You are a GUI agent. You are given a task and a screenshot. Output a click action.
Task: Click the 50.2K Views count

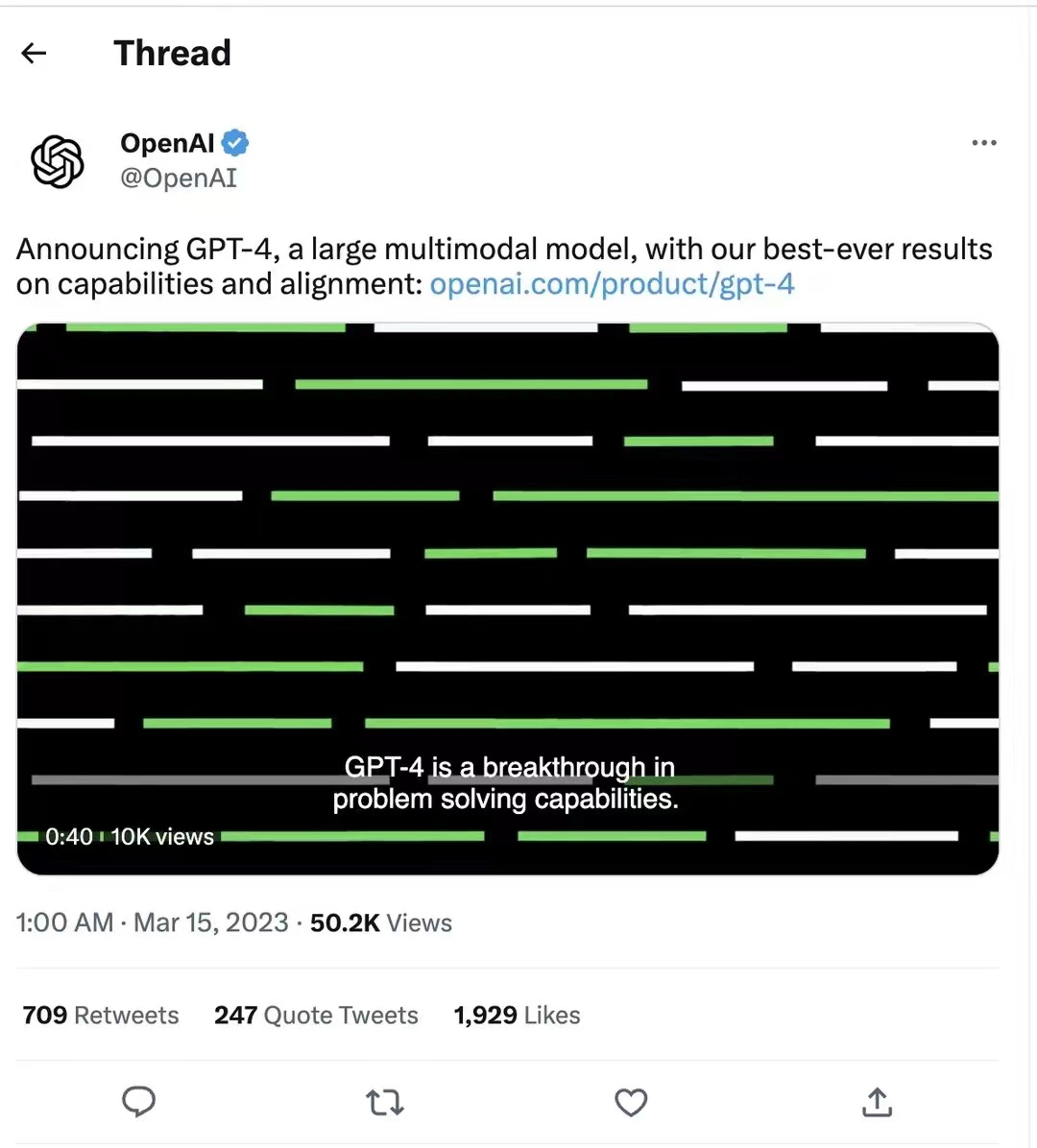[x=381, y=922]
